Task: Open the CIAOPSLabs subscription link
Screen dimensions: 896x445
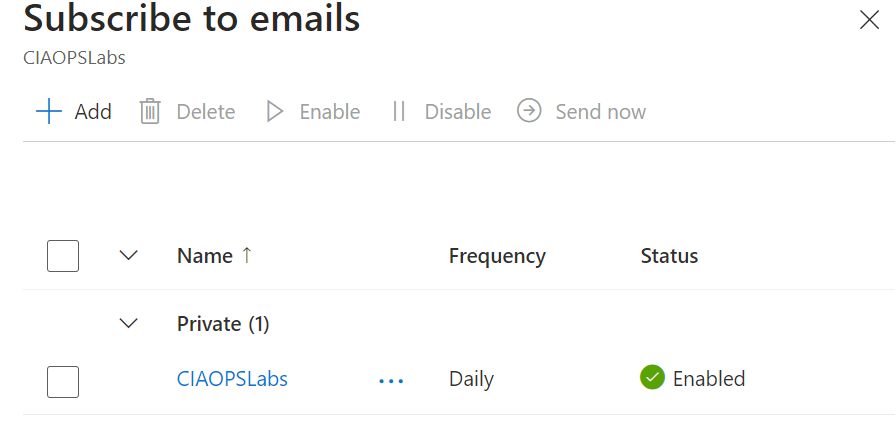Action: click(232, 379)
